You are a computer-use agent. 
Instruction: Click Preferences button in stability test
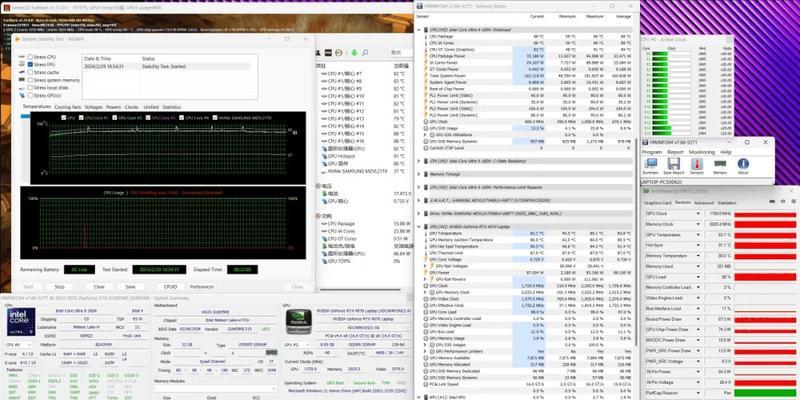pos(202,287)
